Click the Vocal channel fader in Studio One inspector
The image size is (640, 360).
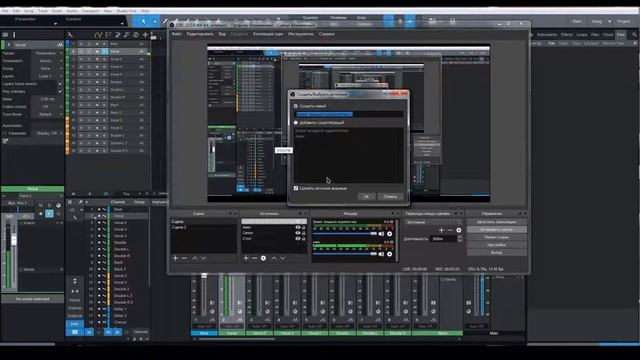(x=14, y=239)
